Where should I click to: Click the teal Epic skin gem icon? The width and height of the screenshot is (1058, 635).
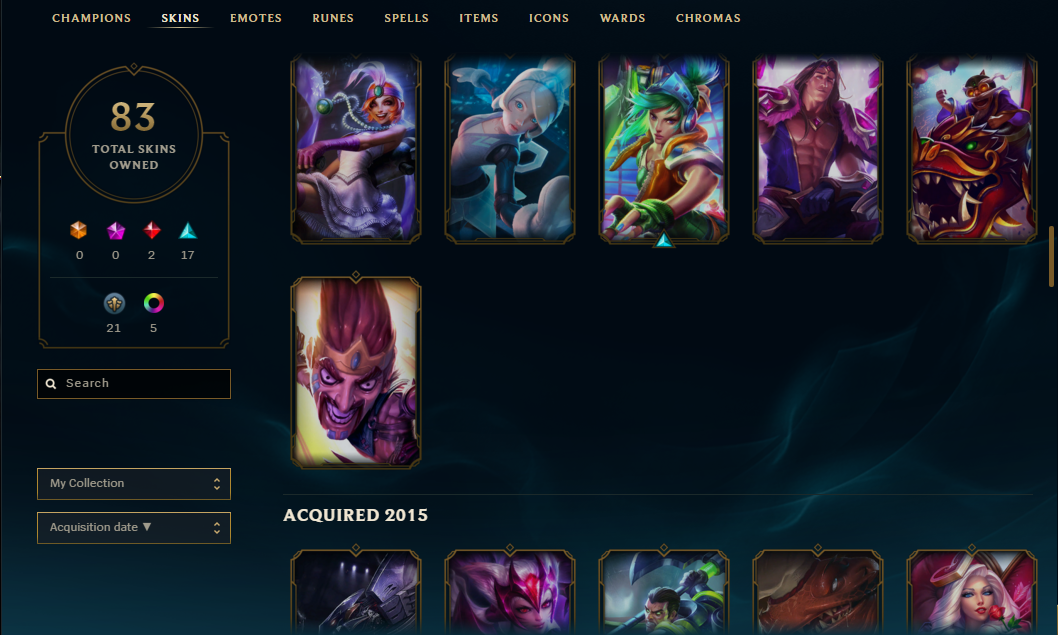(188, 231)
